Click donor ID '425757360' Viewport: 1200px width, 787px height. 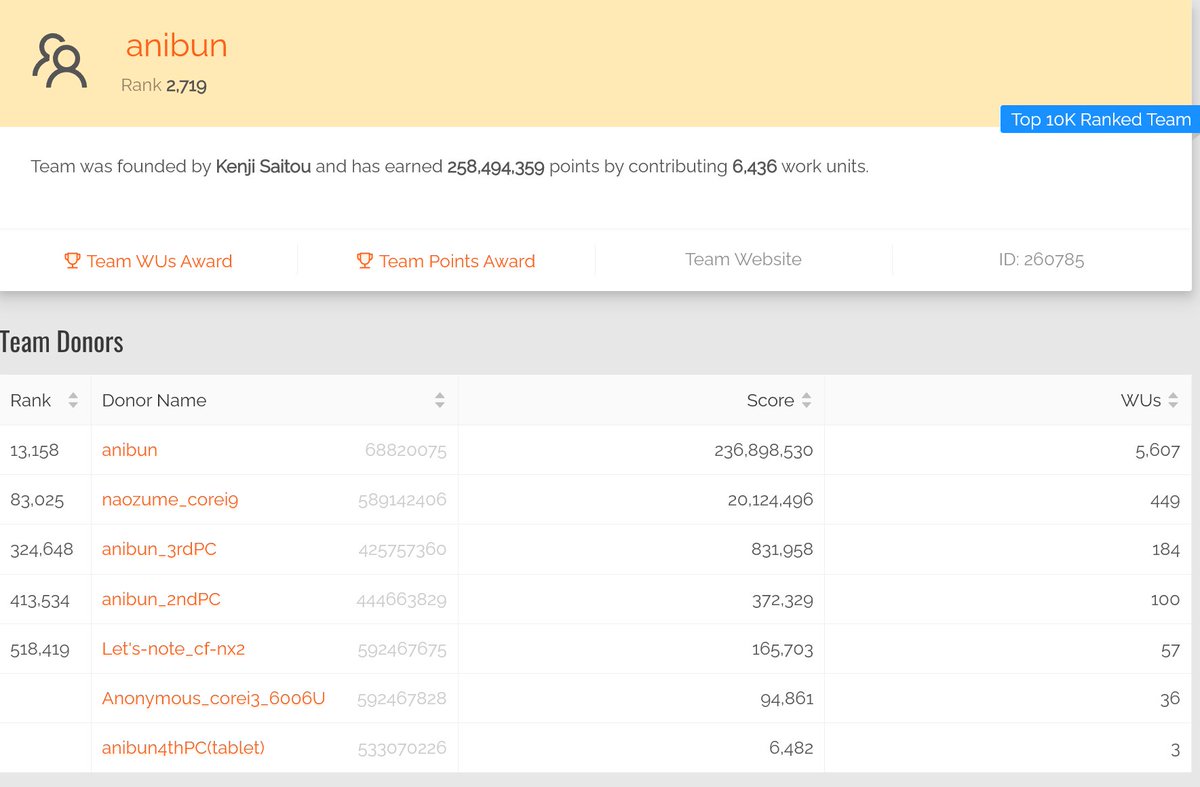click(x=402, y=550)
